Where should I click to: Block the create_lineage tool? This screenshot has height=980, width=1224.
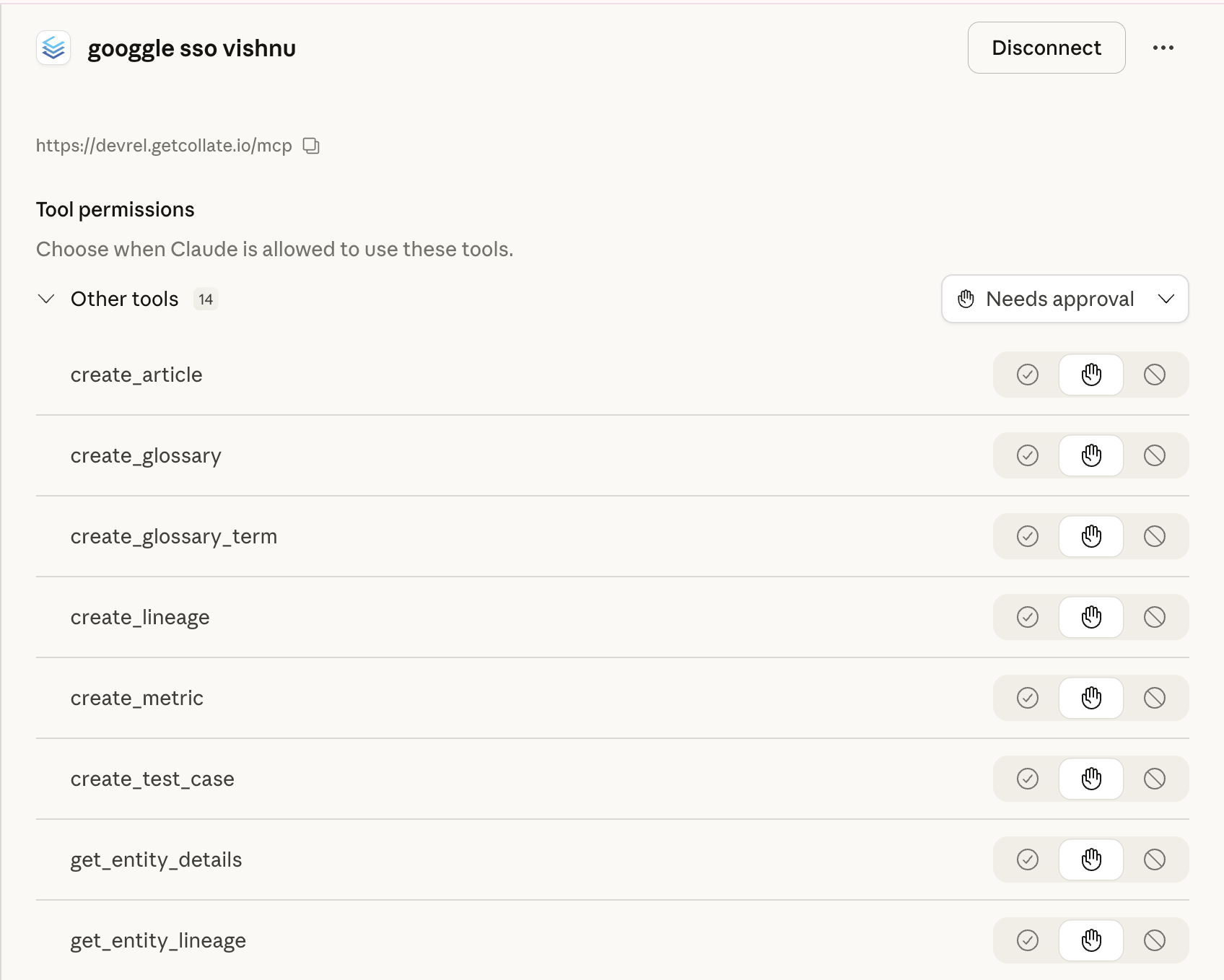click(x=1155, y=617)
